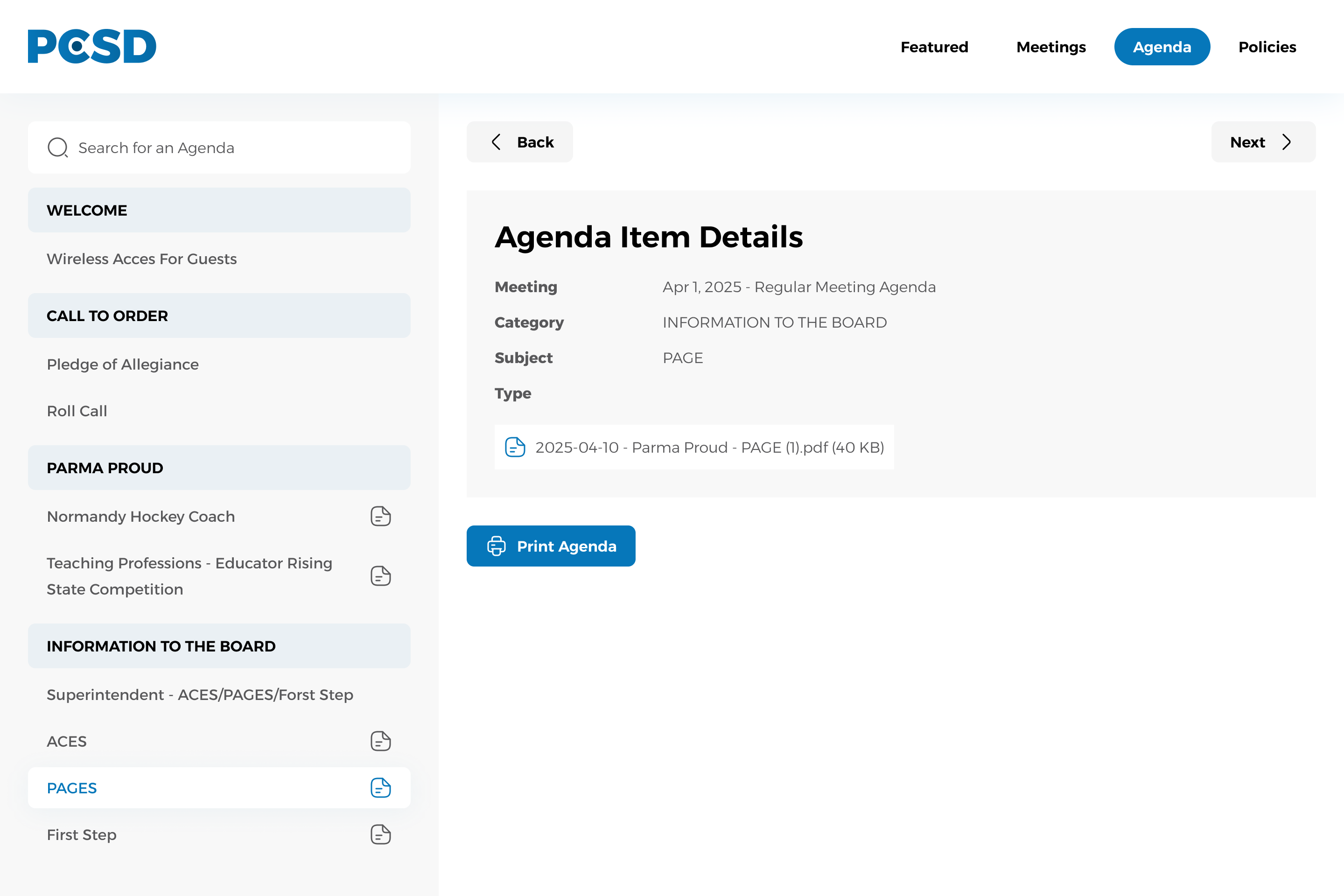Image resolution: width=1344 pixels, height=896 pixels.
Task: Collapse the PARMA PROUD section header
Action: click(x=219, y=468)
